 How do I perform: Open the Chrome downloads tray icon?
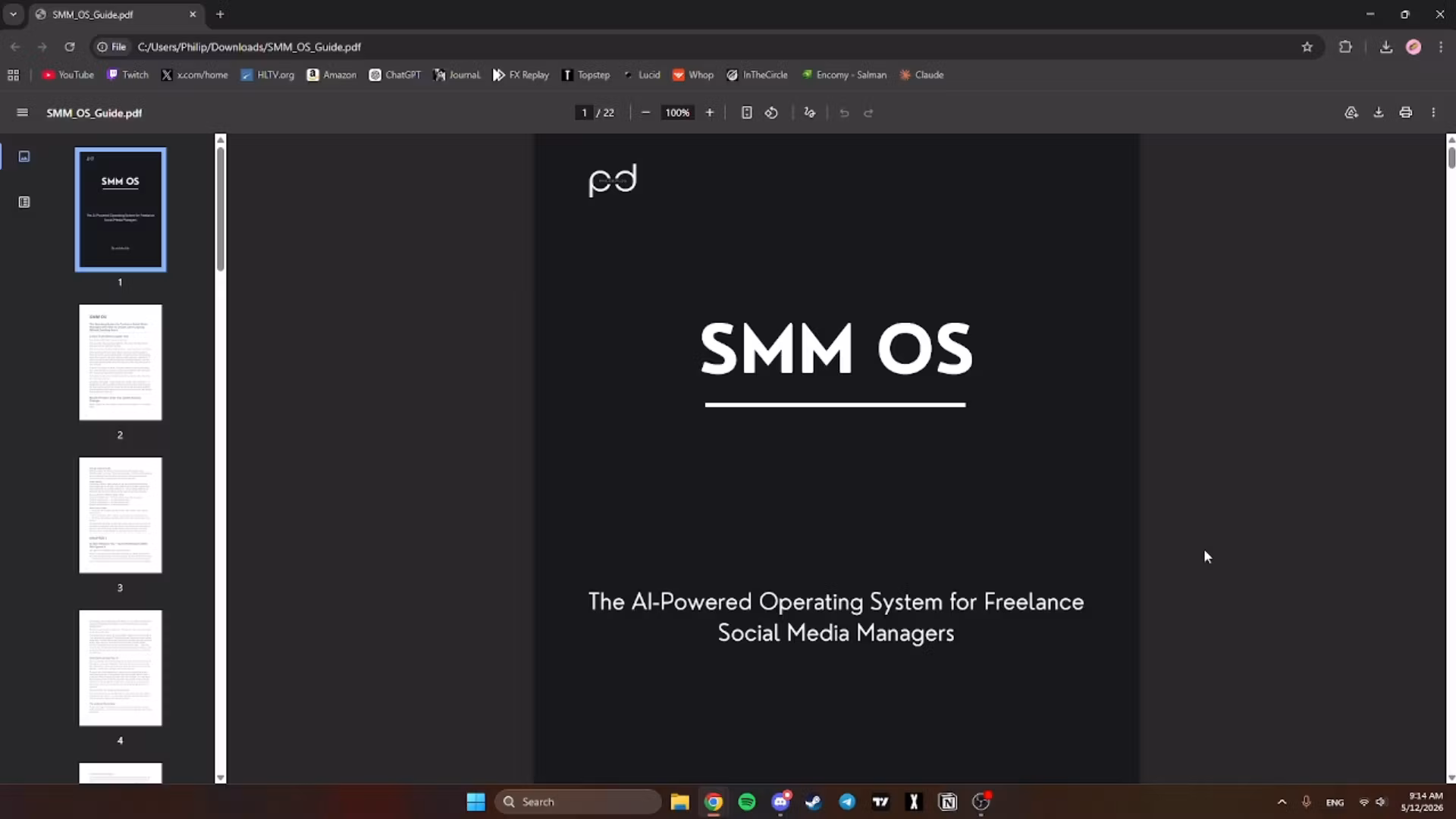pyautogui.click(x=1385, y=47)
